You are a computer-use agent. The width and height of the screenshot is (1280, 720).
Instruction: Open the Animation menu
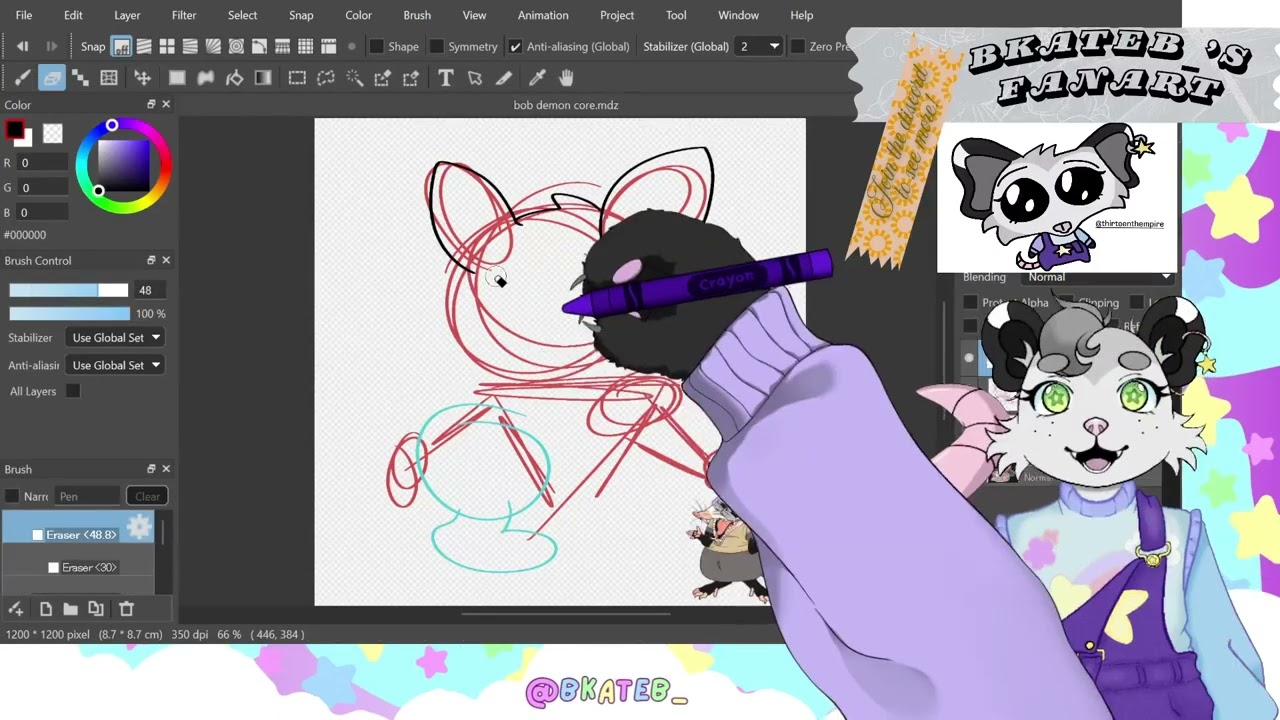coord(543,15)
